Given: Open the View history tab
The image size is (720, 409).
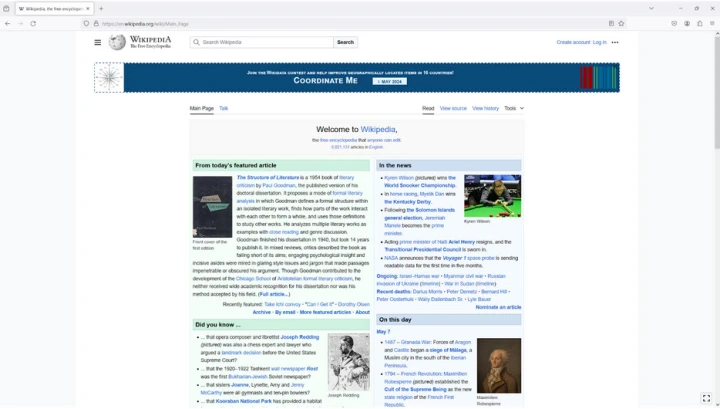Looking at the screenshot, I should tap(485, 108).
